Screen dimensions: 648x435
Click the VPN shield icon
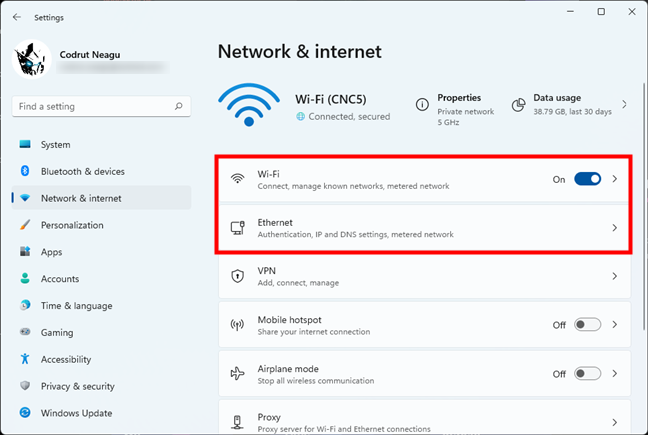coord(237,276)
